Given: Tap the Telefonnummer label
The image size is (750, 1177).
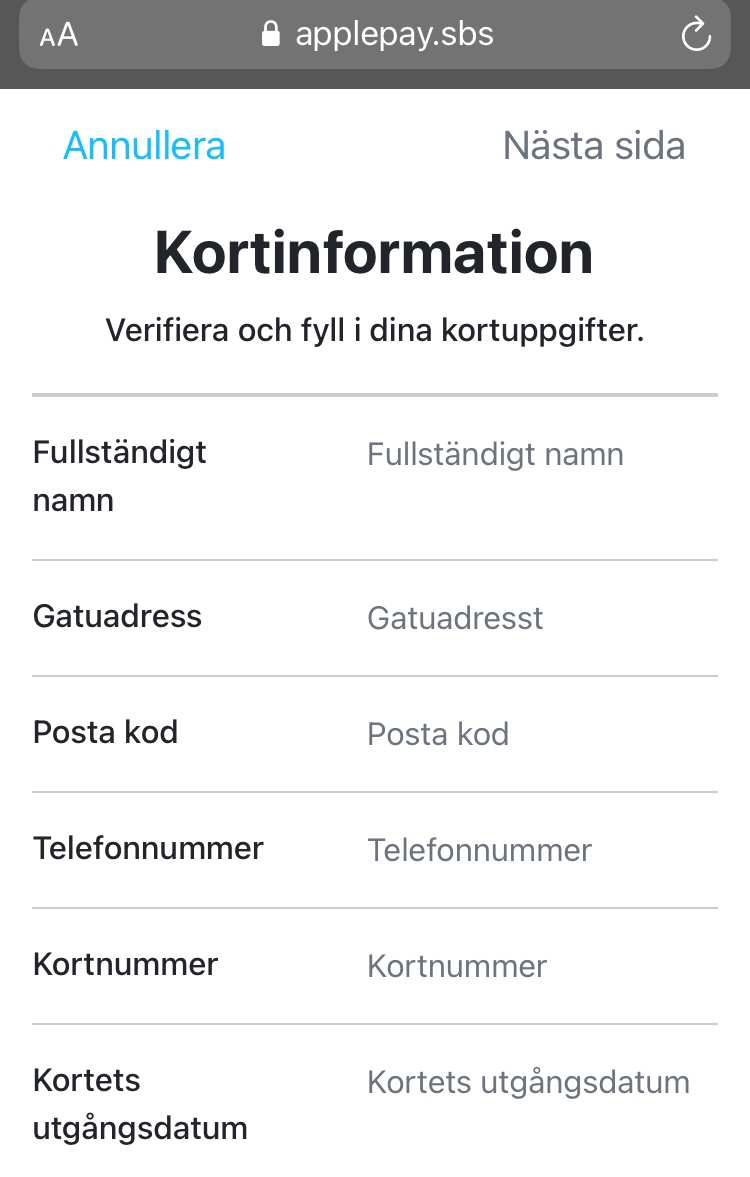Looking at the screenshot, I should (x=148, y=848).
